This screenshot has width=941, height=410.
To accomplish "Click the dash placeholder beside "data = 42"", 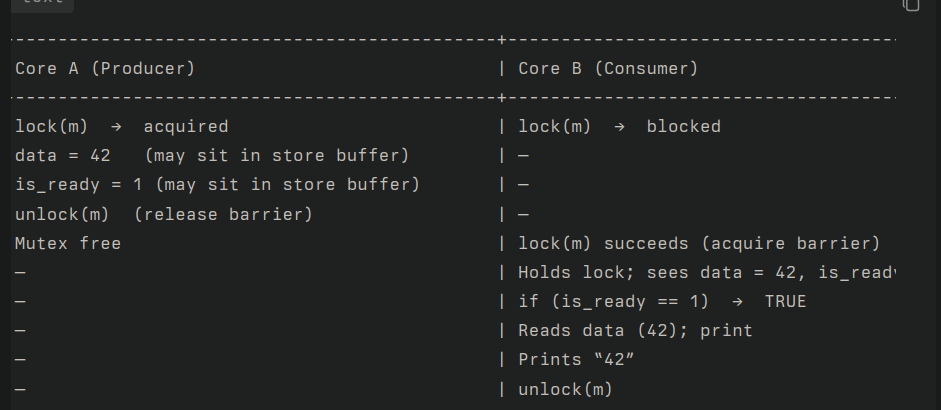I will tap(523, 156).
